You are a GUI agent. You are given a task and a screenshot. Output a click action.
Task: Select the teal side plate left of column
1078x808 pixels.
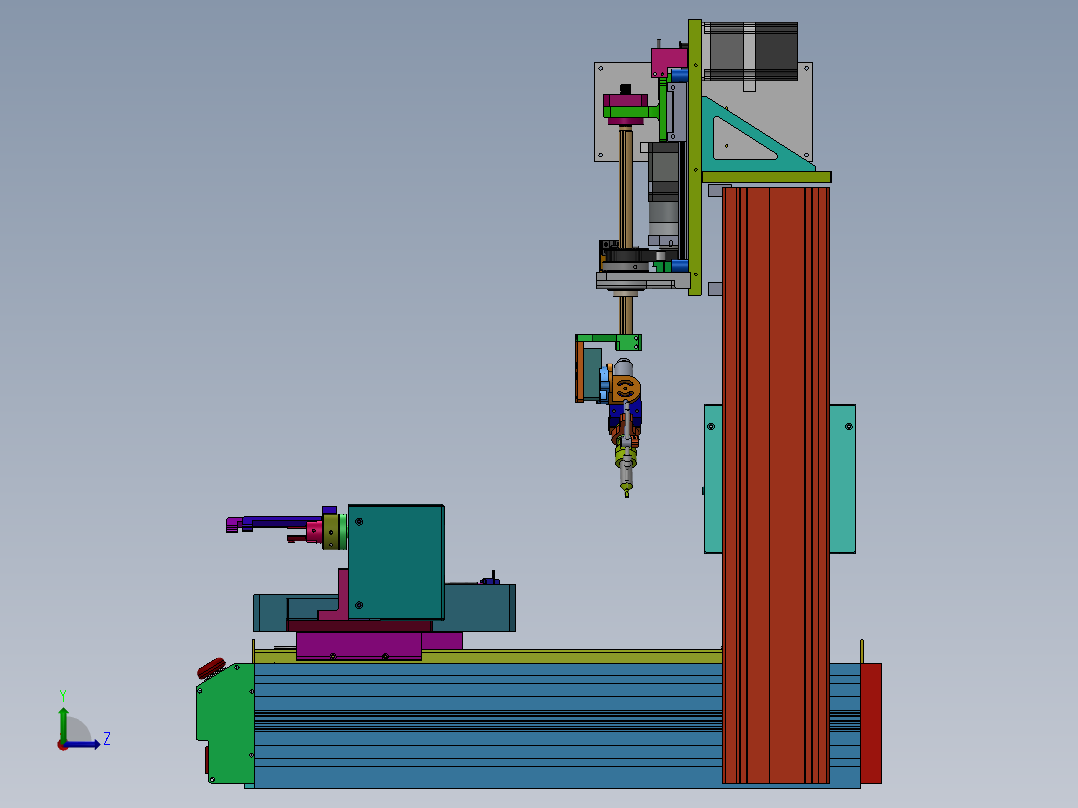point(713,479)
